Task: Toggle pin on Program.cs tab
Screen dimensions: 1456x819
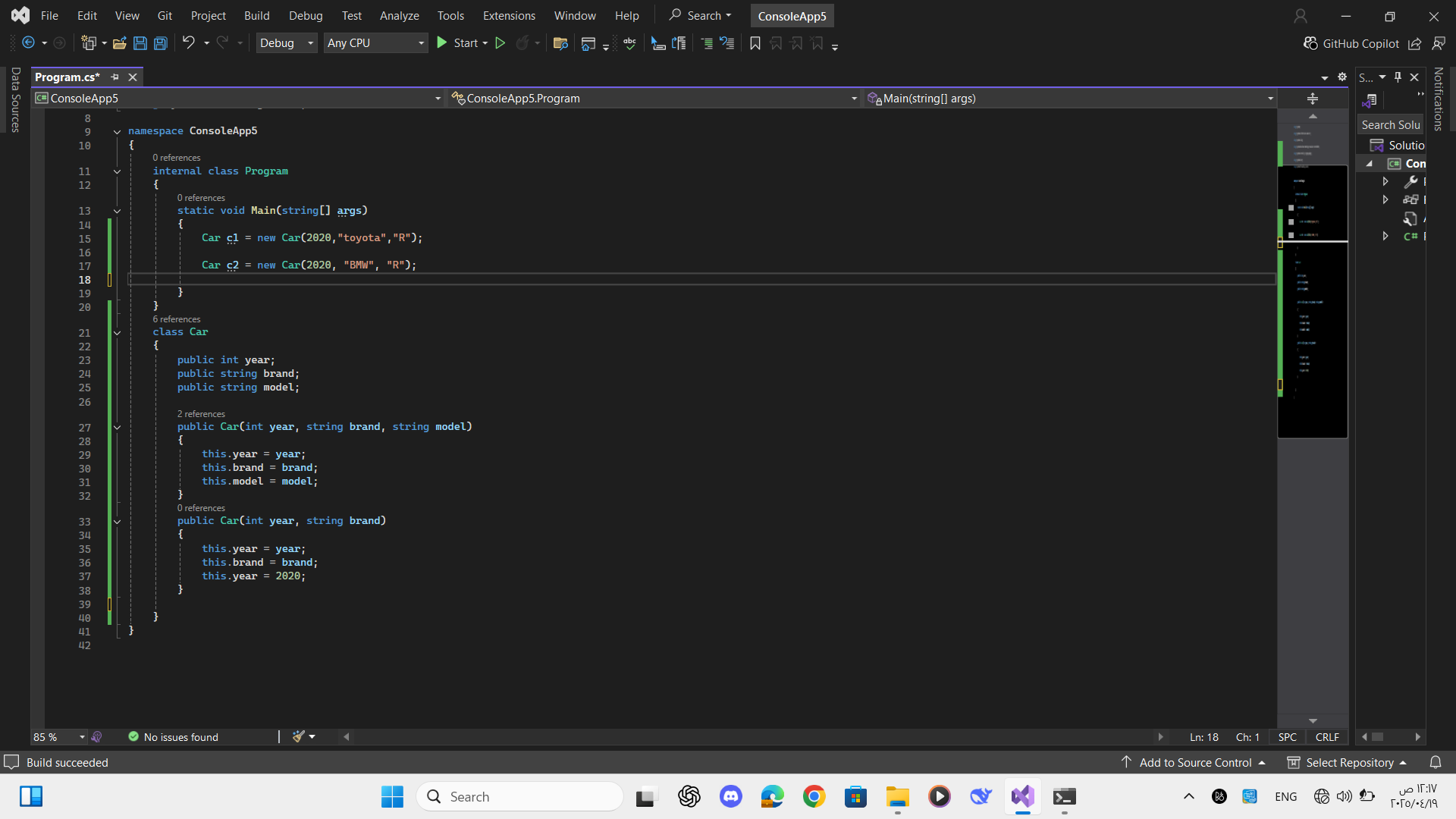Action: click(x=115, y=77)
